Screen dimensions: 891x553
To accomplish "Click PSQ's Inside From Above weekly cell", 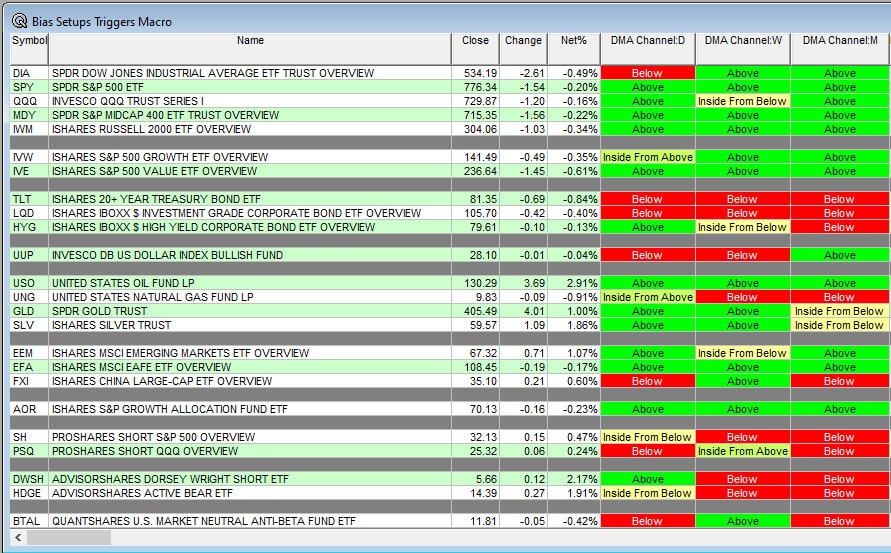I will click(x=743, y=451).
